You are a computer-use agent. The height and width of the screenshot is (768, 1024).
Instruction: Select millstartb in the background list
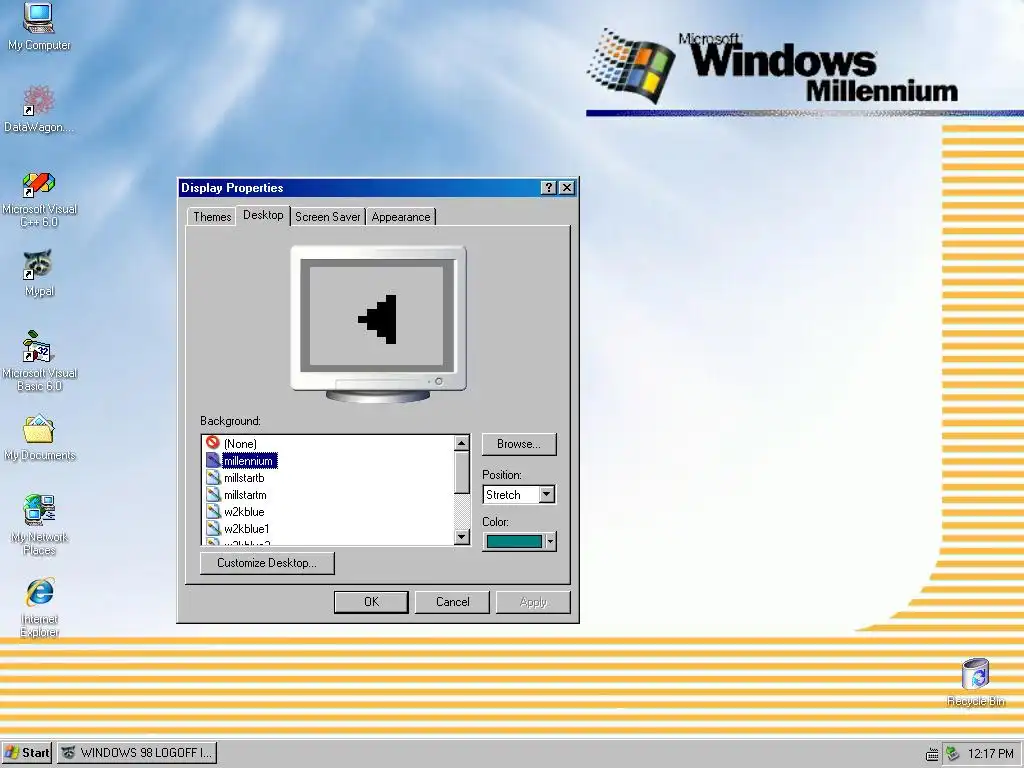pyautogui.click(x=244, y=477)
